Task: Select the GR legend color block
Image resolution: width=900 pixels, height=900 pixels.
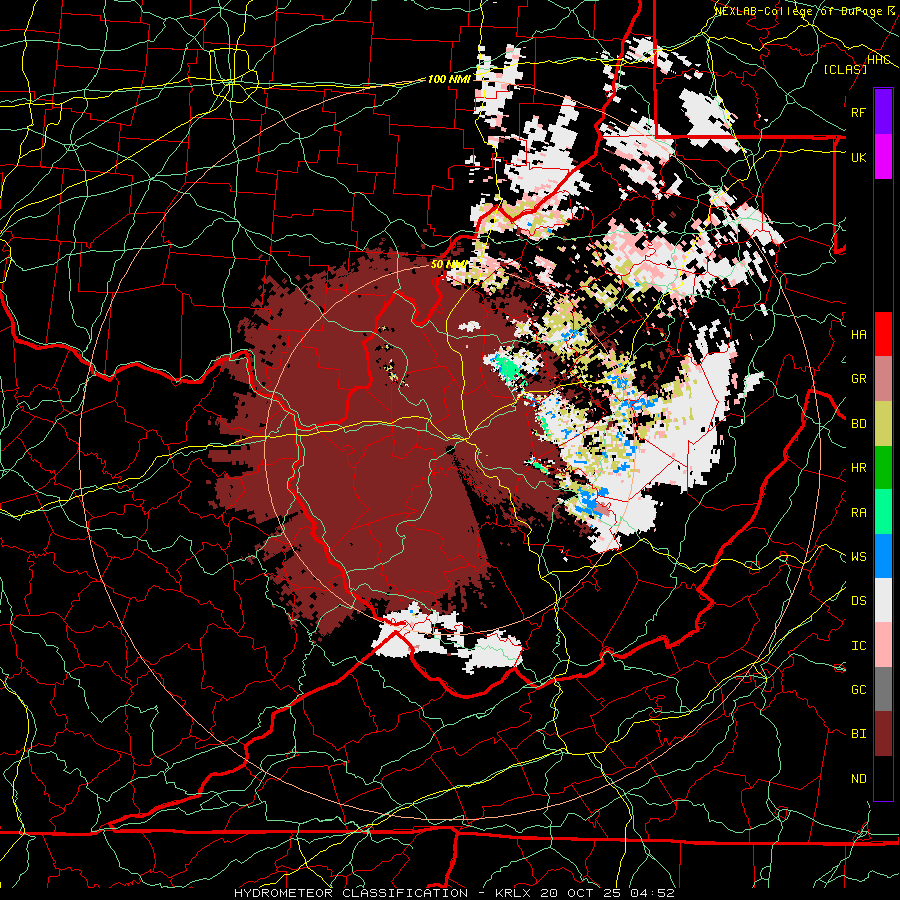Action: [883, 378]
